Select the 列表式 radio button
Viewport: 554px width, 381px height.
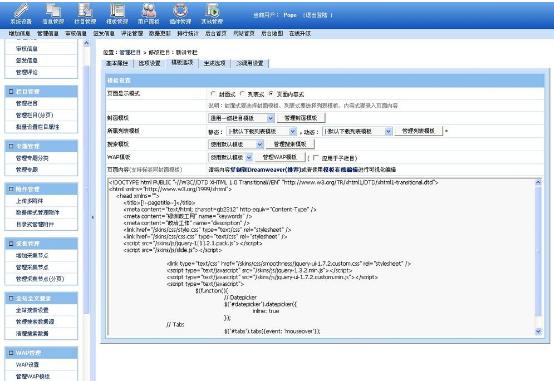click(242, 94)
